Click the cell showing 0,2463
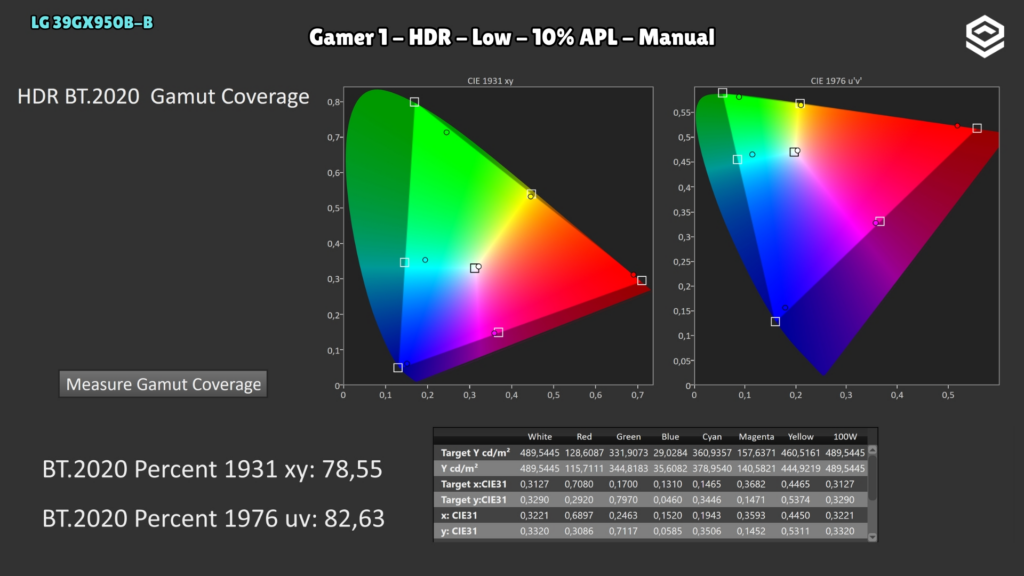 (623, 515)
